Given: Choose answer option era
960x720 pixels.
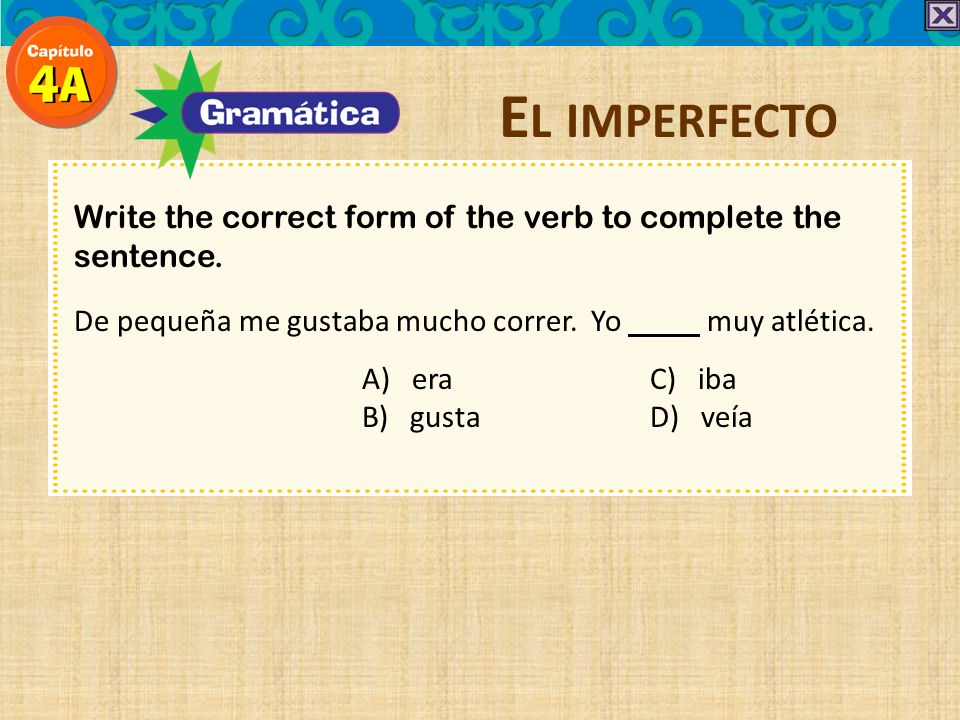Looking at the screenshot, I should (x=432, y=380).
